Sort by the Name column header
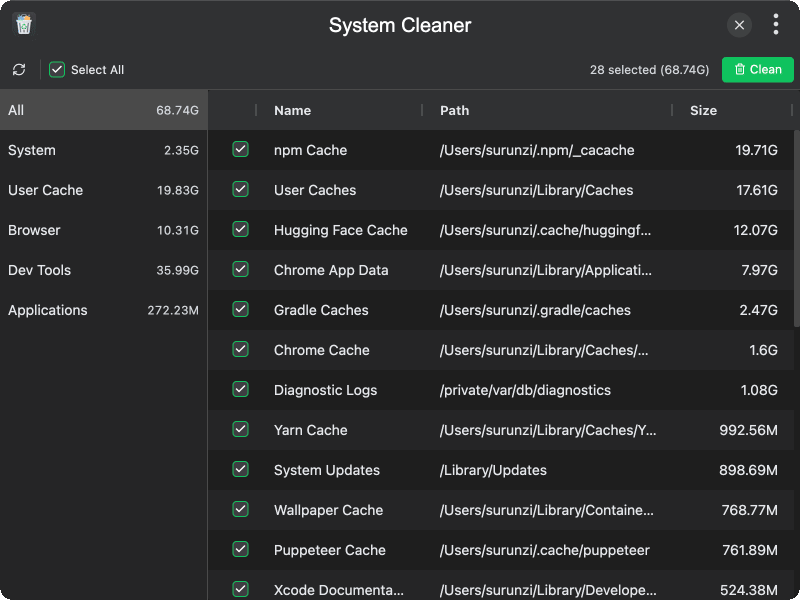 pyautogui.click(x=292, y=111)
